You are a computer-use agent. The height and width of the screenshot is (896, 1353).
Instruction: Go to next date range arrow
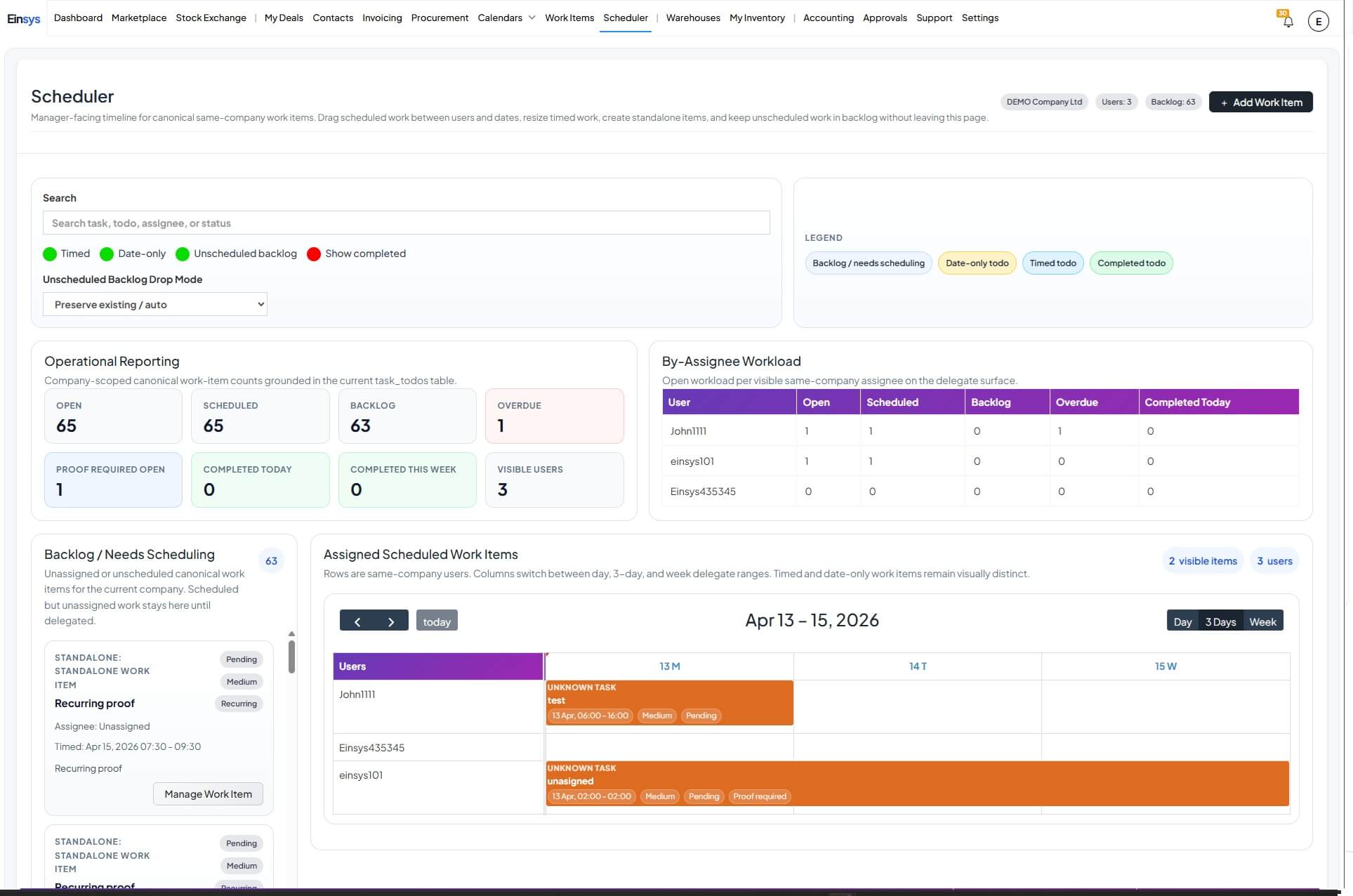(391, 621)
